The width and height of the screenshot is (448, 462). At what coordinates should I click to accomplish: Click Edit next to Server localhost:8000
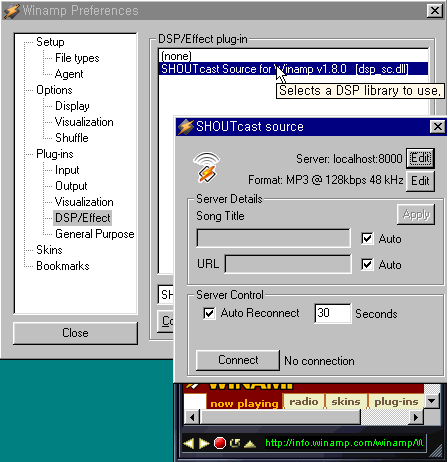click(420, 158)
